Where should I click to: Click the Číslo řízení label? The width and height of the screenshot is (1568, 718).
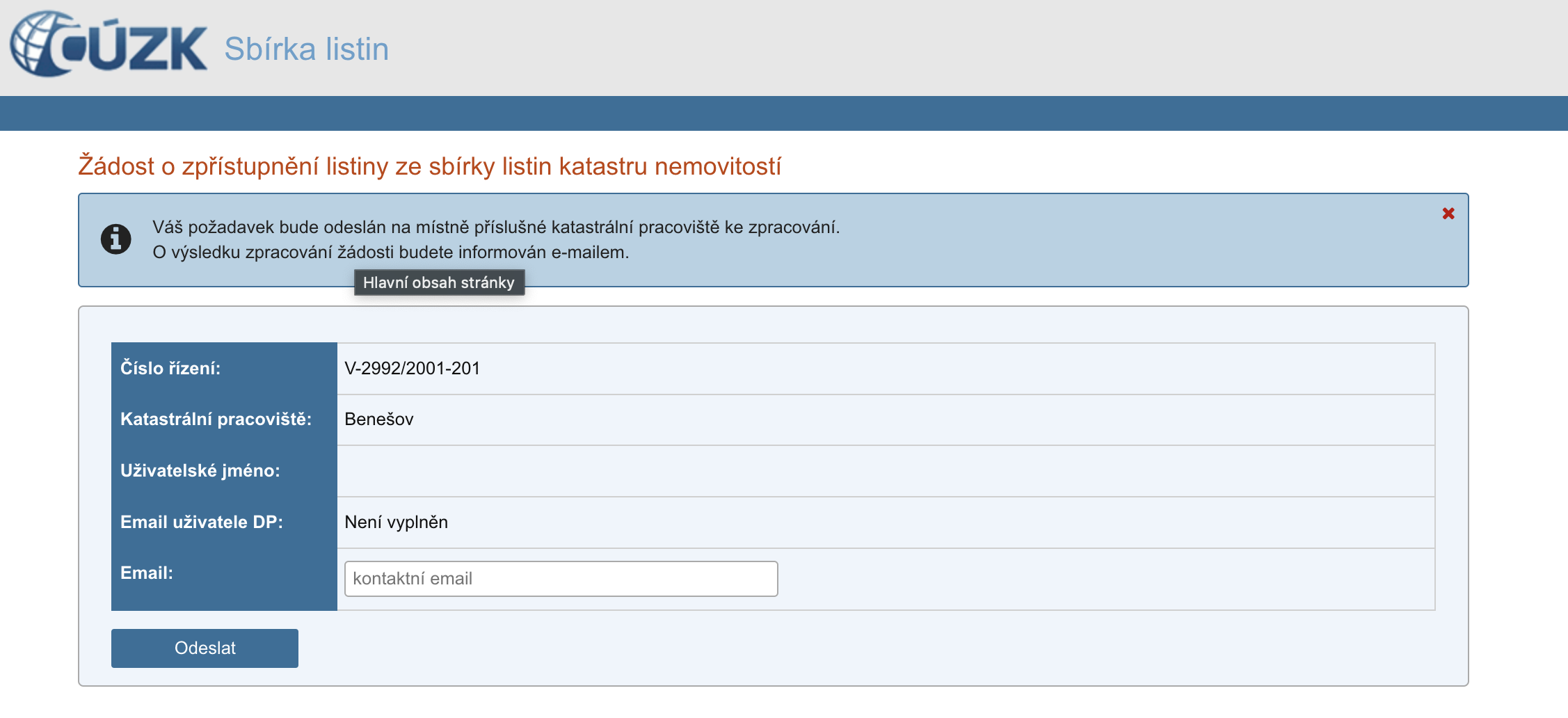click(170, 368)
